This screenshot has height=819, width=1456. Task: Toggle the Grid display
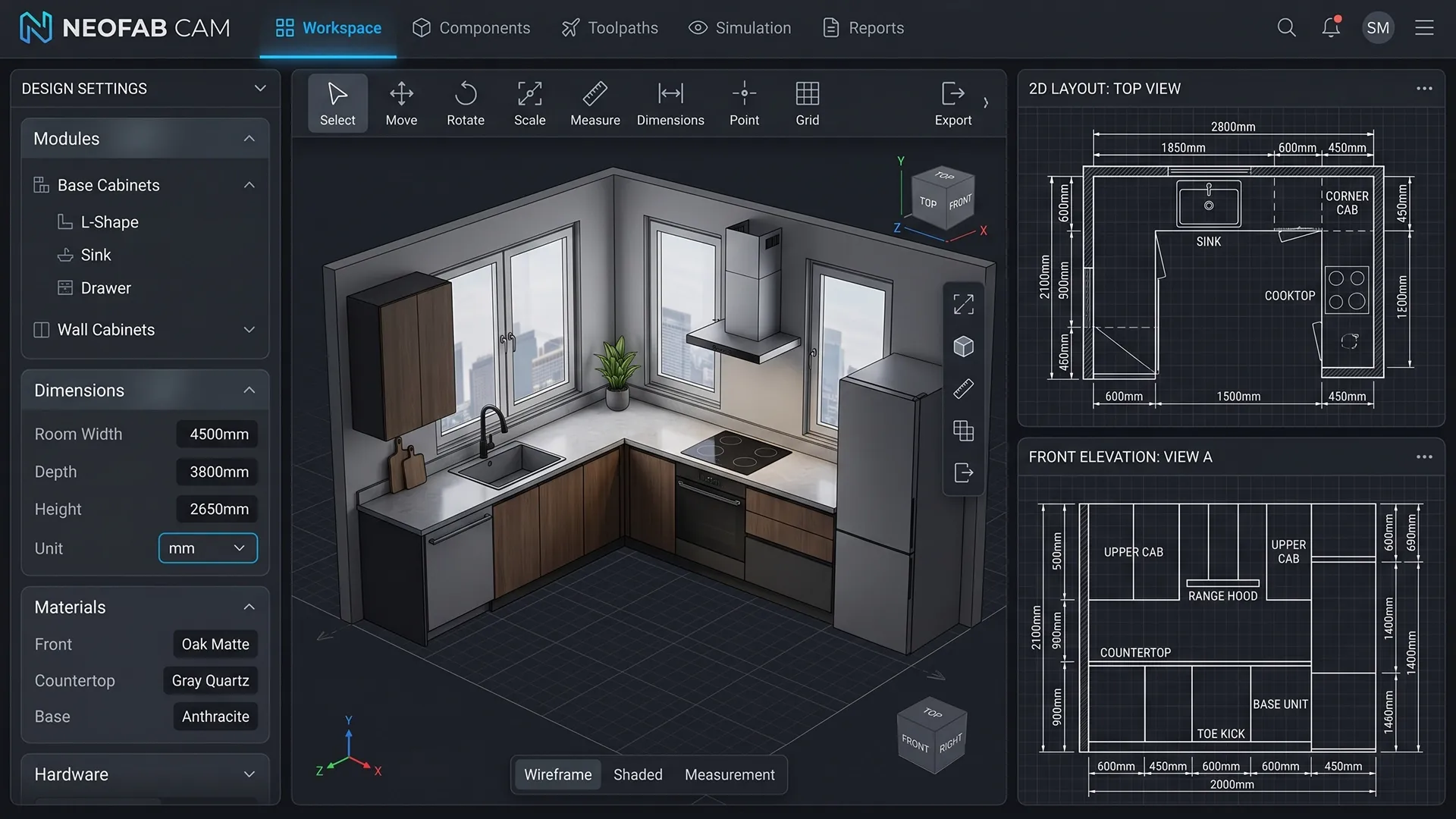[x=807, y=102]
